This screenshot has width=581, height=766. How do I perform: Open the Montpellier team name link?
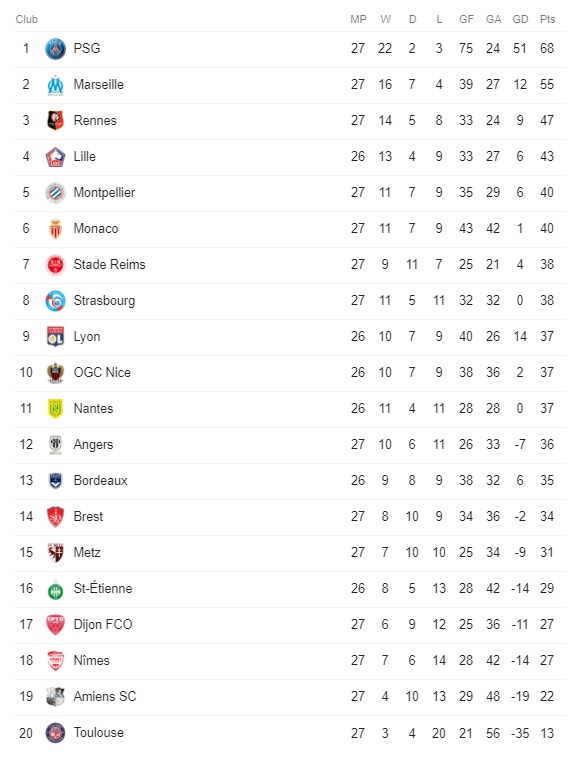click(x=104, y=192)
